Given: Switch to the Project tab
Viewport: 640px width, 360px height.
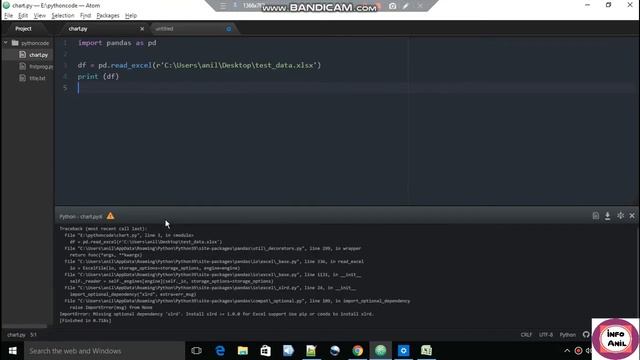Looking at the screenshot, I should 23,29.
